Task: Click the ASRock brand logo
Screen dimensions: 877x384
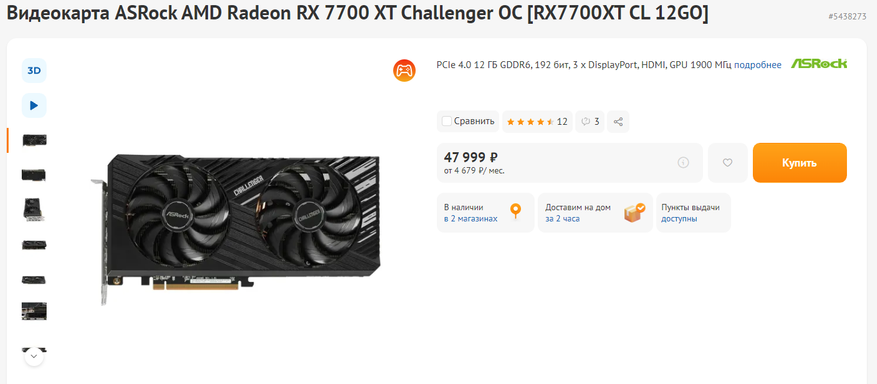Action: click(x=819, y=64)
